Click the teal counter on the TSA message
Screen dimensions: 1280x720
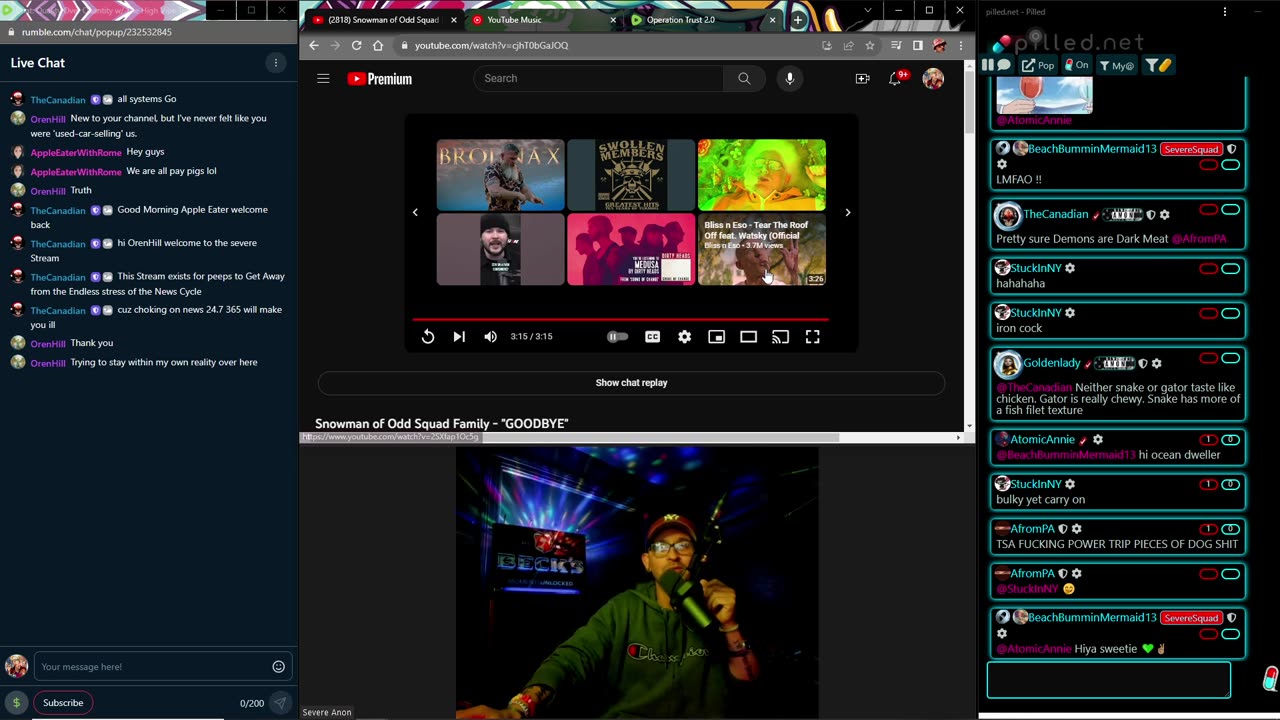coord(1231,529)
